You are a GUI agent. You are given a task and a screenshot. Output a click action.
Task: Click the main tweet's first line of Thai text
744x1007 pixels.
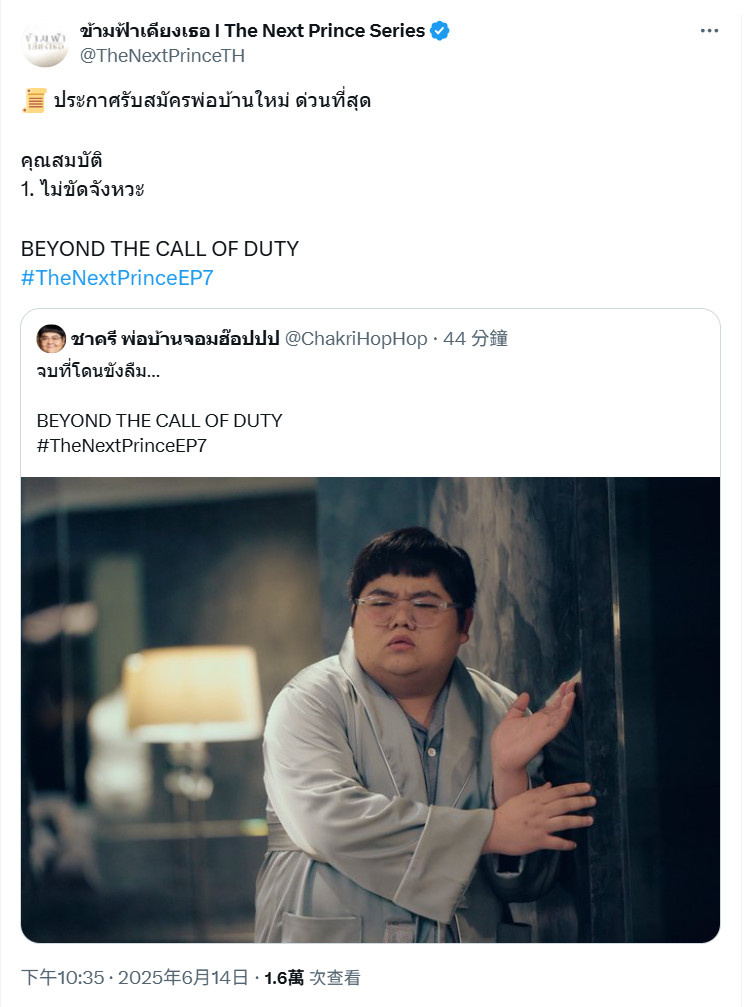point(212,101)
